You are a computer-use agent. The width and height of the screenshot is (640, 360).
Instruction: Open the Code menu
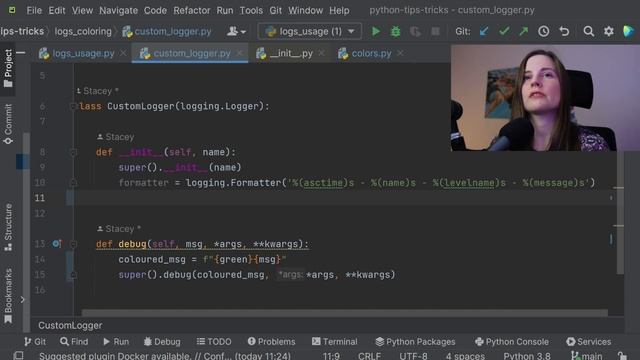[x=155, y=10]
